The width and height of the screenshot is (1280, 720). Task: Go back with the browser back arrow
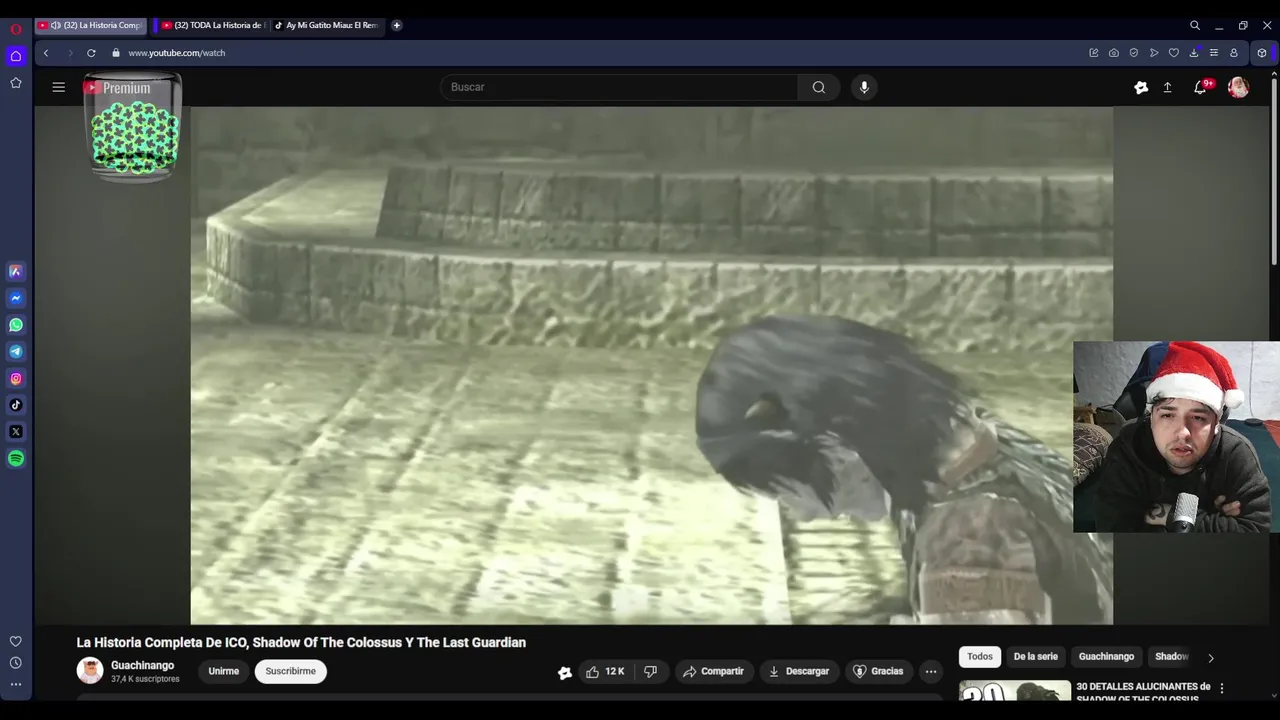[x=46, y=53]
